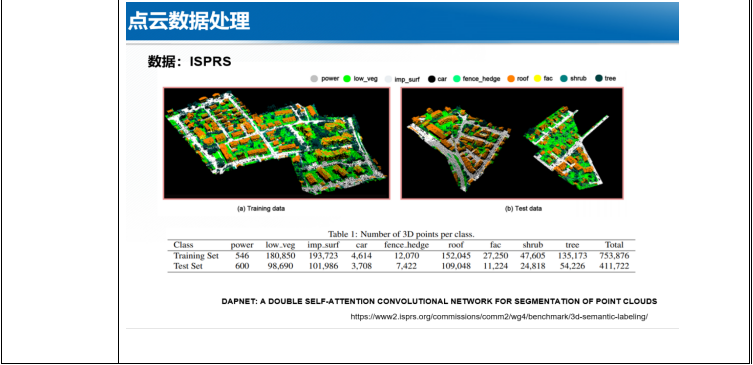Click the white imp_surf legend dot

388,79
